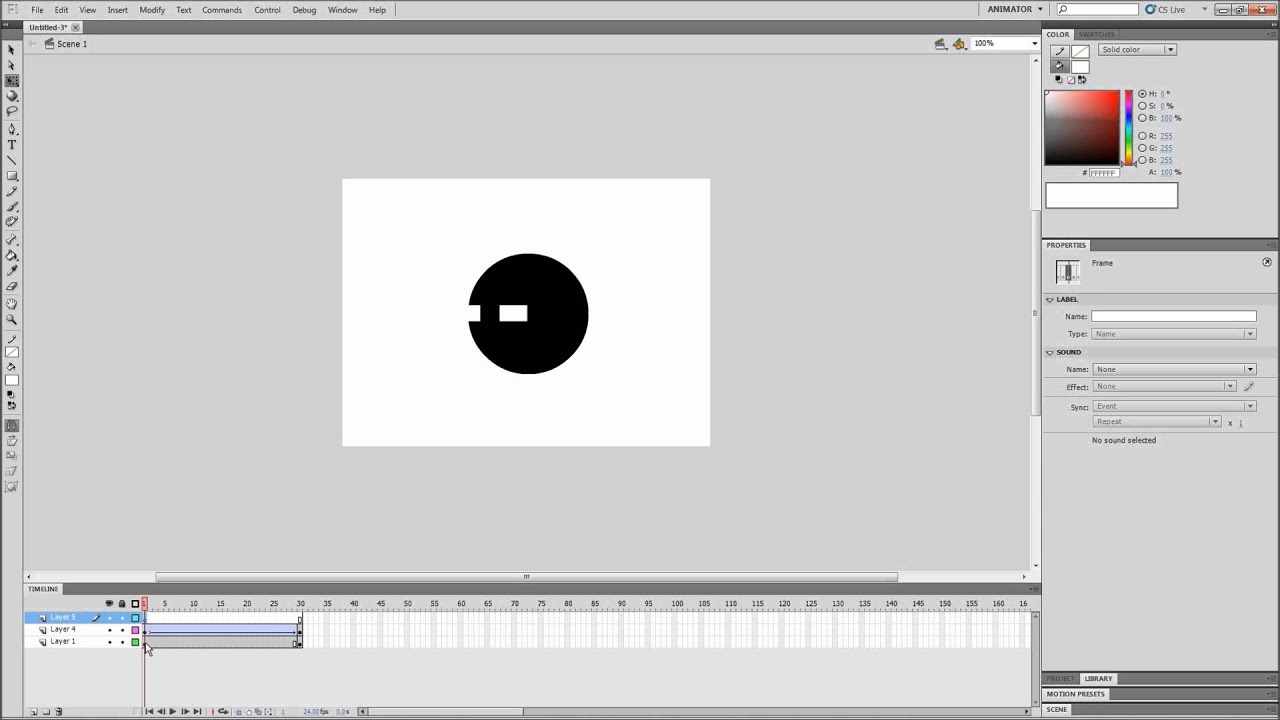Select the Selection arrow tool
1280x720 pixels.
(12, 50)
